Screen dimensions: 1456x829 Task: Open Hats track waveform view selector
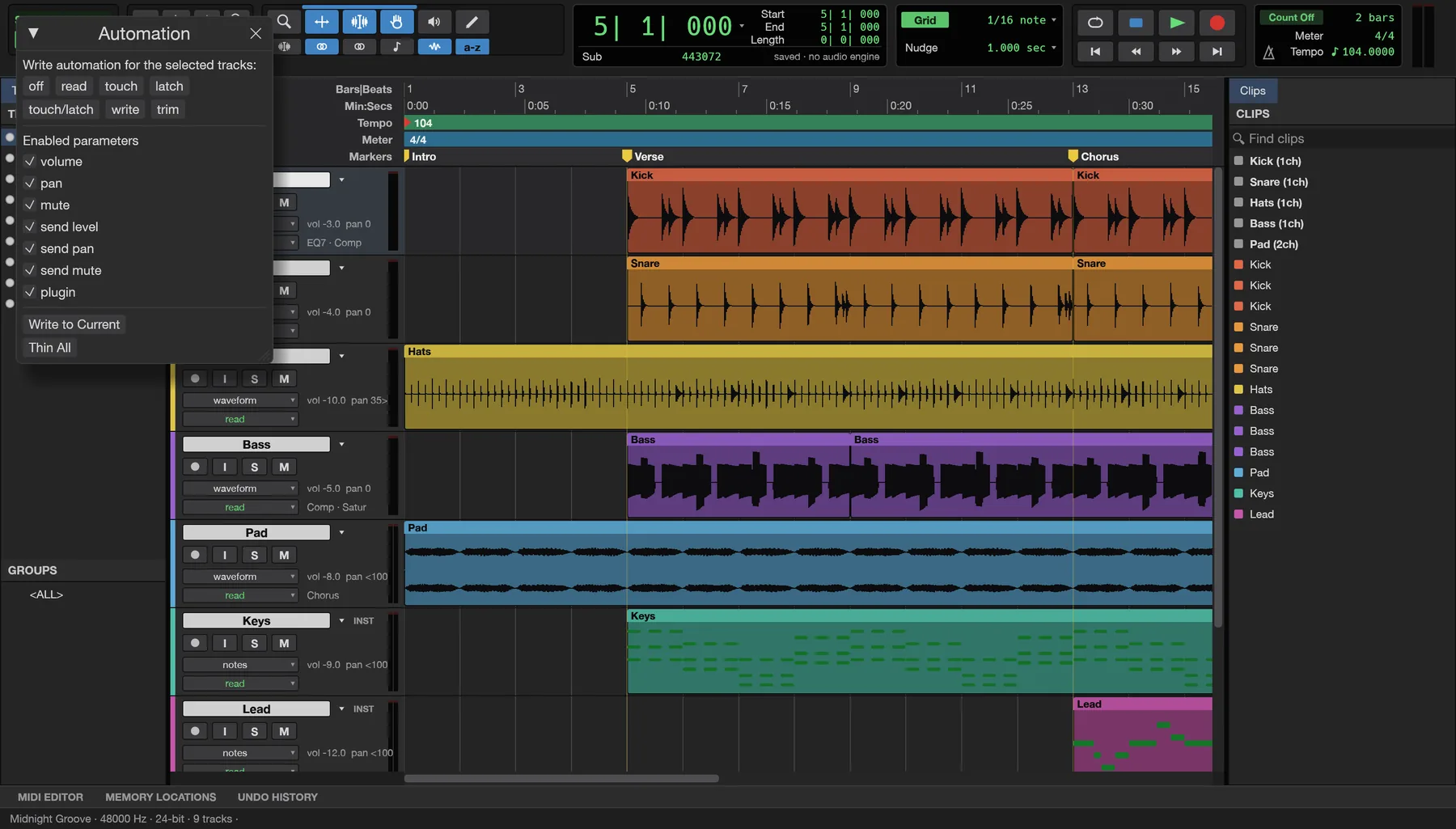[x=240, y=400]
